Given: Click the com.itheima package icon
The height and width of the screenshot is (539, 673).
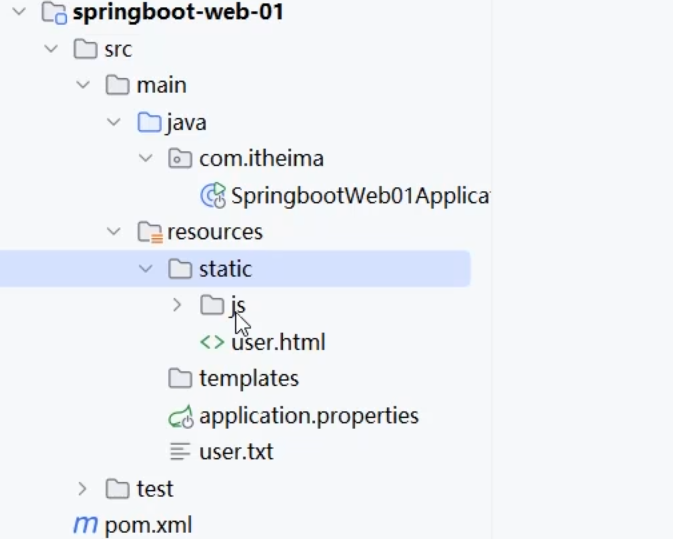Looking at the screenshot, I should [x=180, y=159].
